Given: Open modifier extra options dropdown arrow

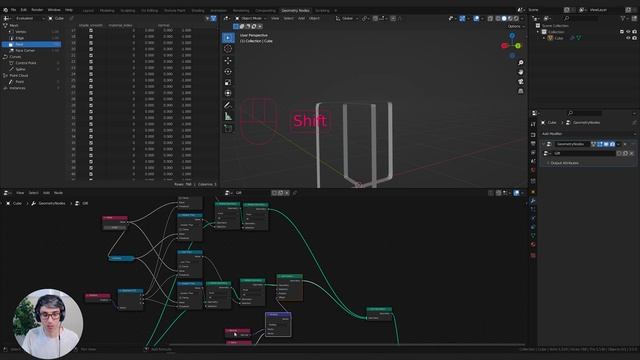Looking at the screenshot, I should (x=619, y=144).
